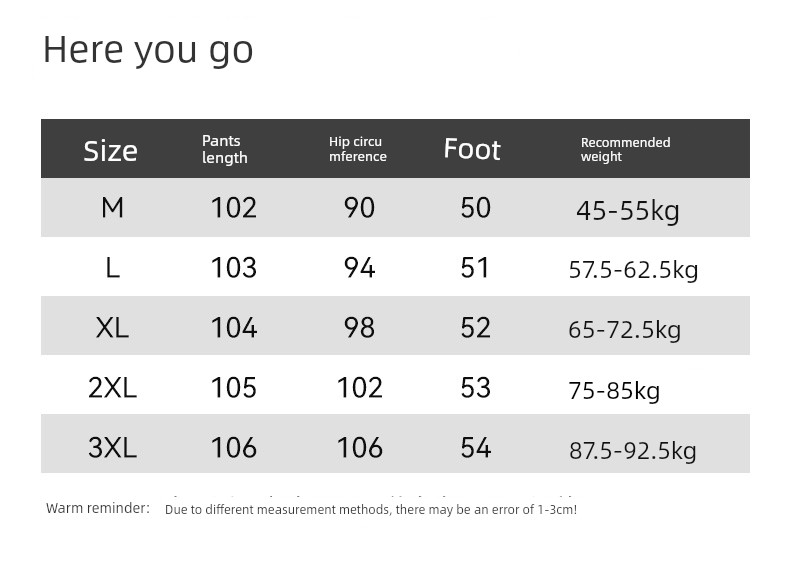Image resolution: width=790 pixels, height=561 pixels.
Task: Click the 45-55kg weight value
Action: click(628, 210)
